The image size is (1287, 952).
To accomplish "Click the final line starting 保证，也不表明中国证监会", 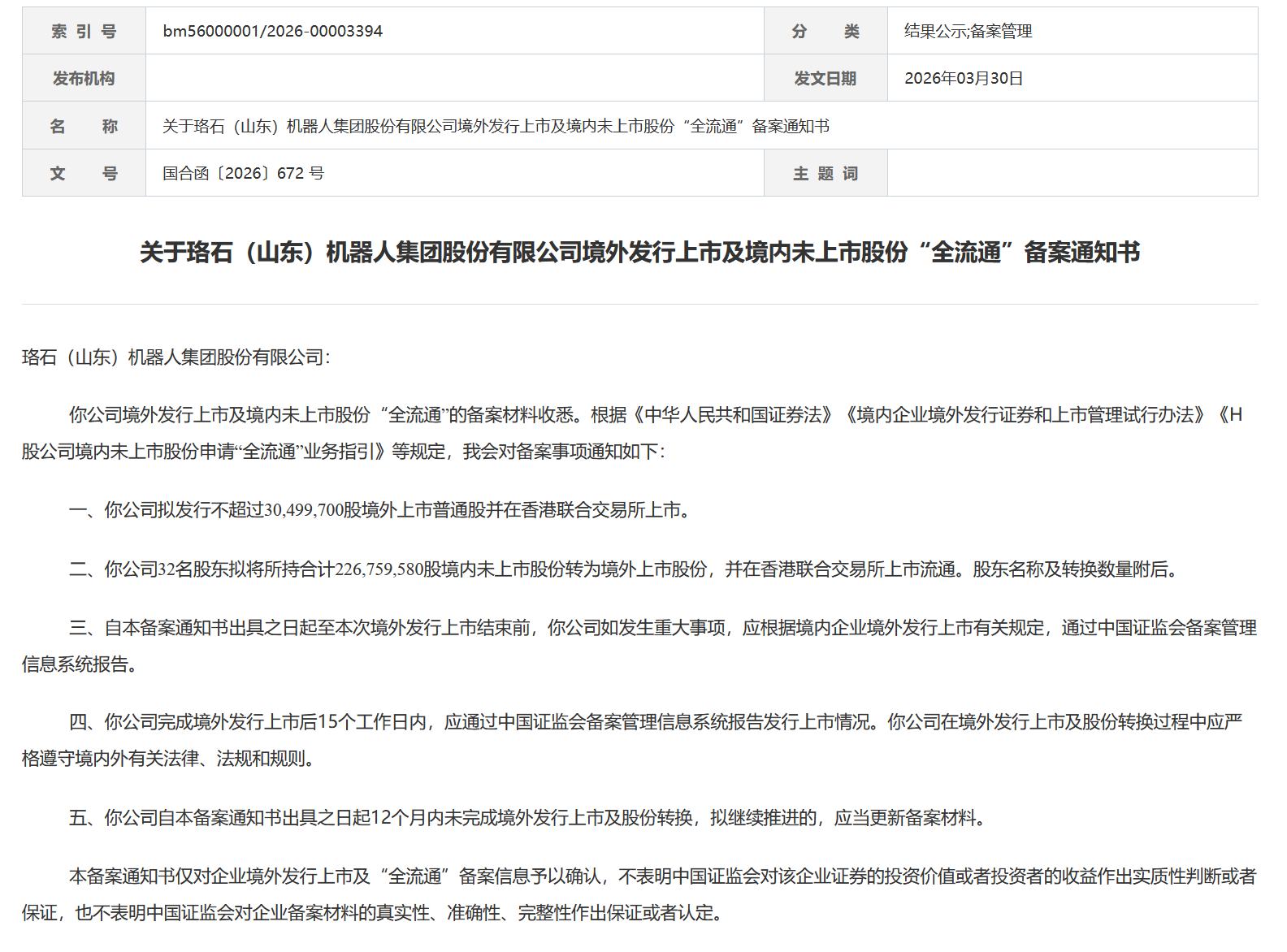I will 372,913.
